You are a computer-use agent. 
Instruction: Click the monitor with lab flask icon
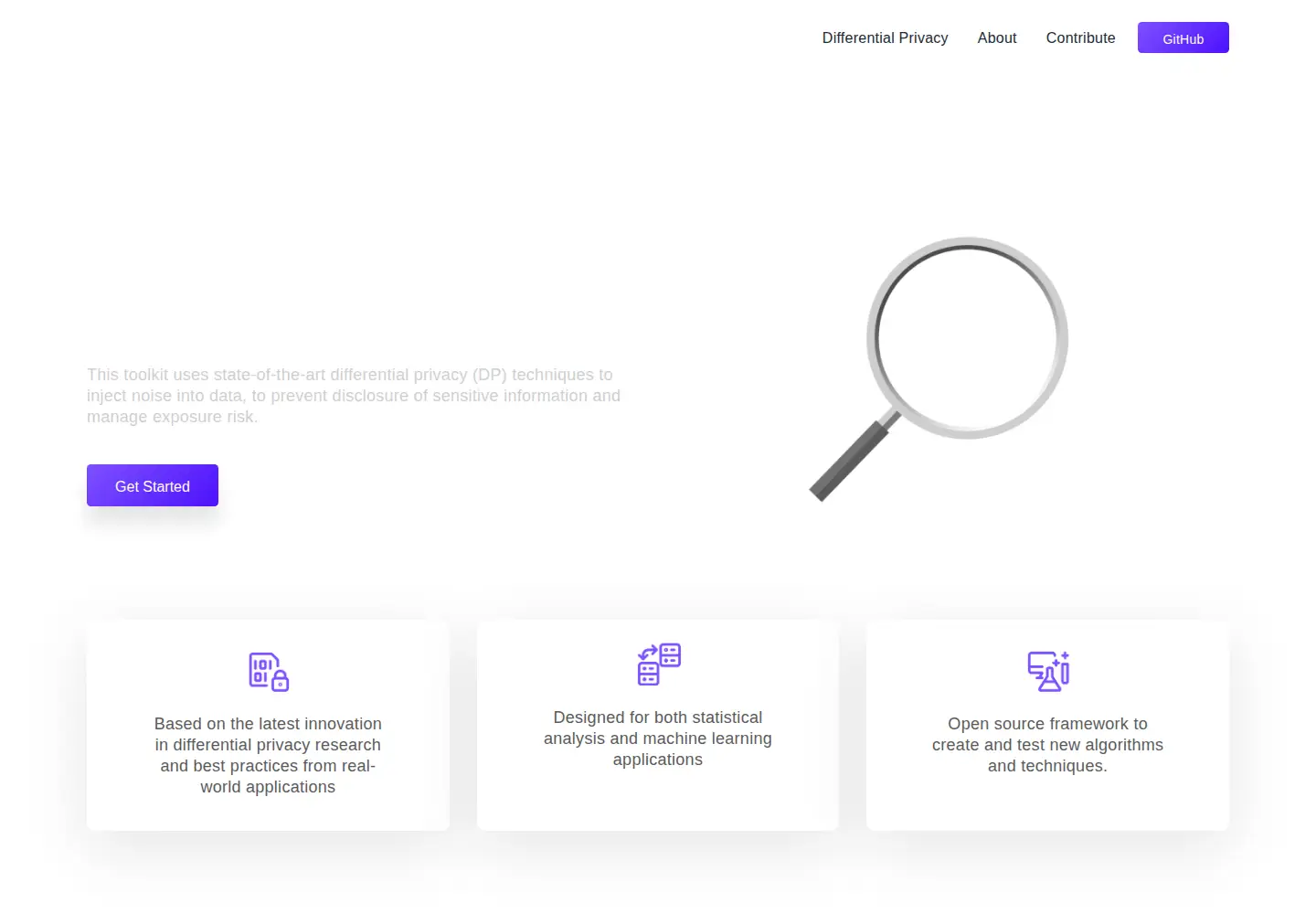pos(1048,671)
